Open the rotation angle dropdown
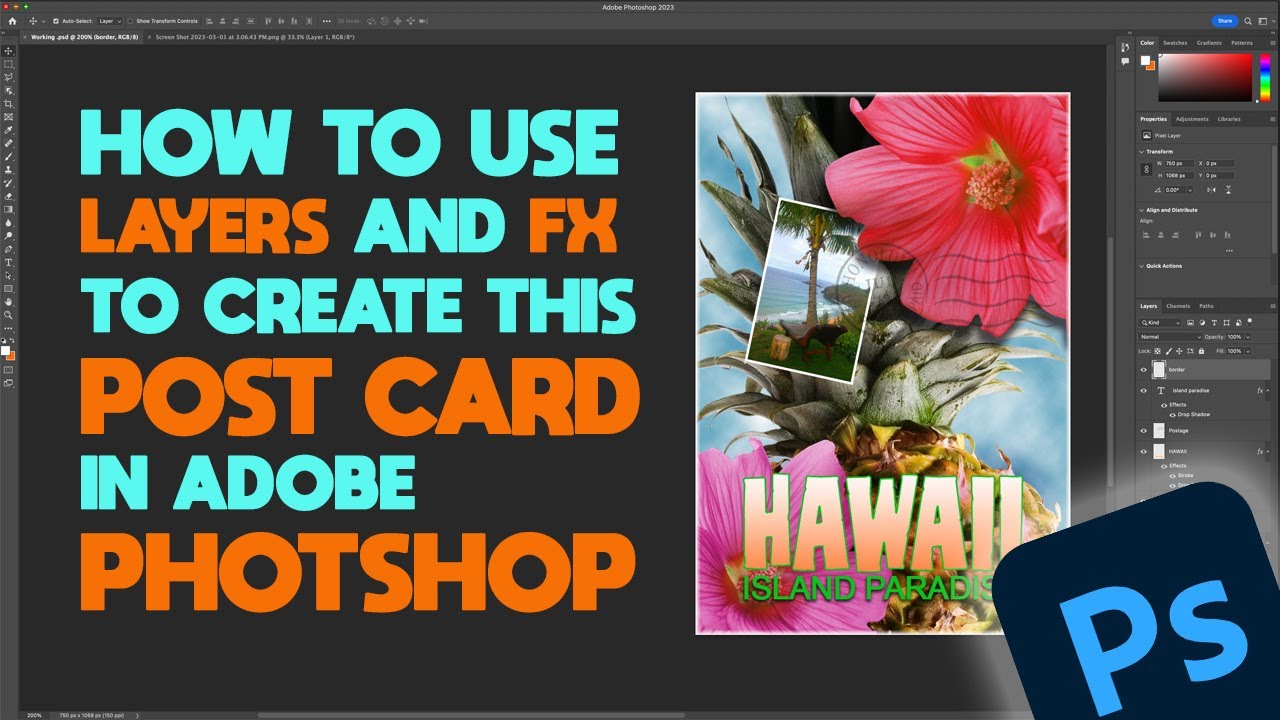The width and height of the screenshot is (1280, 720). pos(1190,190)
